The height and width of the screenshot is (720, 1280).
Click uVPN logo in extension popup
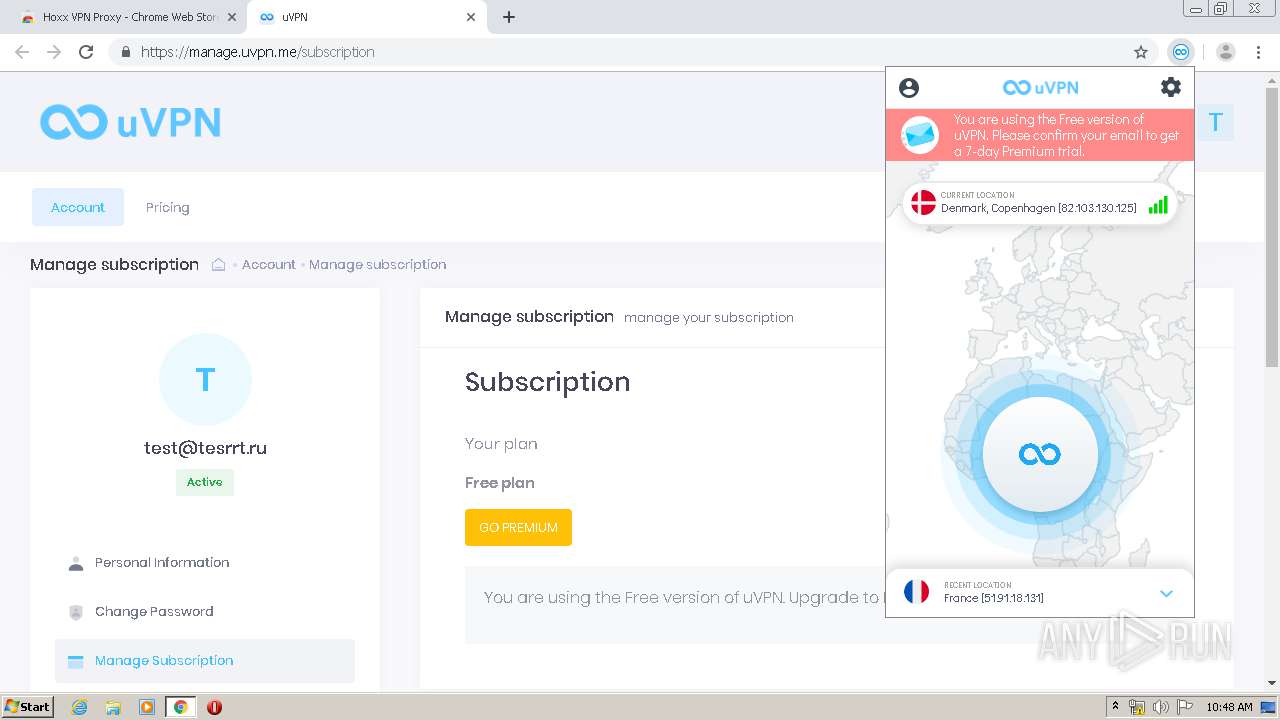1040,88
